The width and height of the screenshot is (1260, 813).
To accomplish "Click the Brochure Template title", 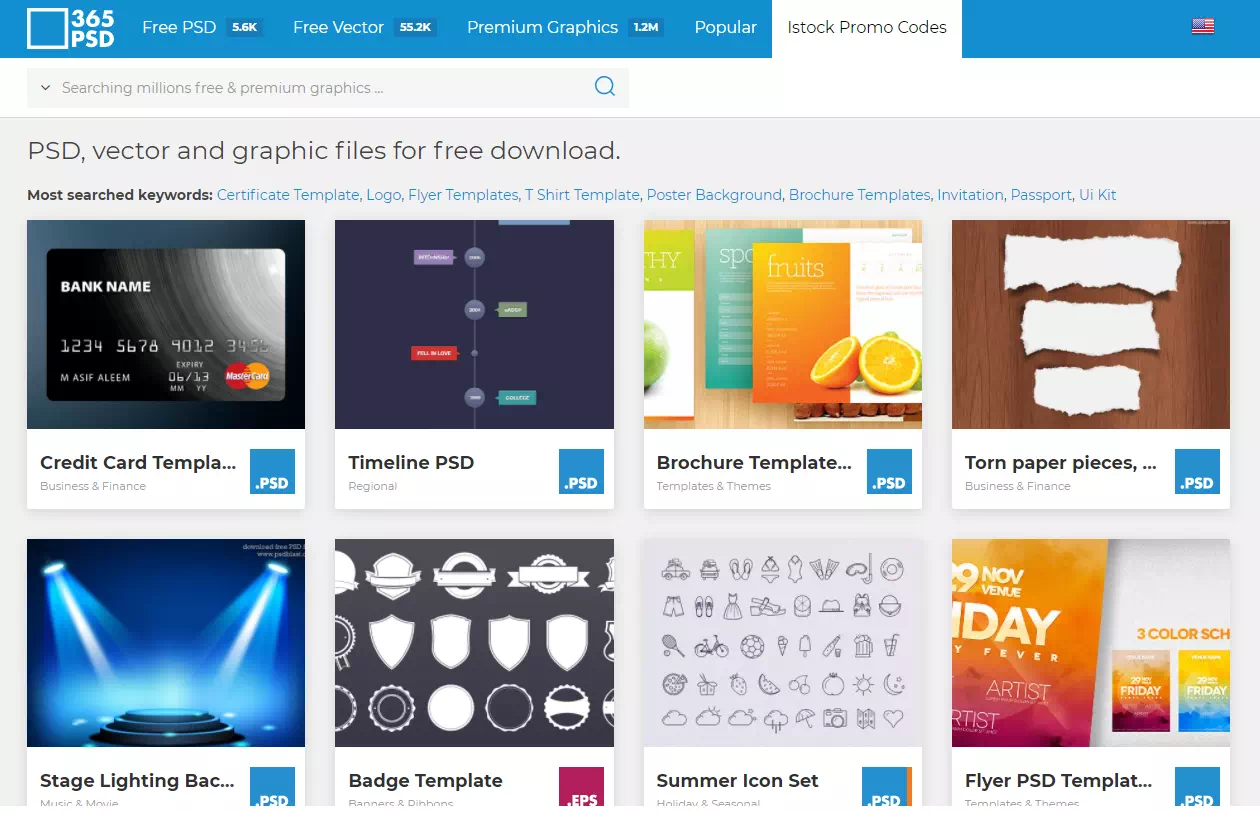I will 754,463.
